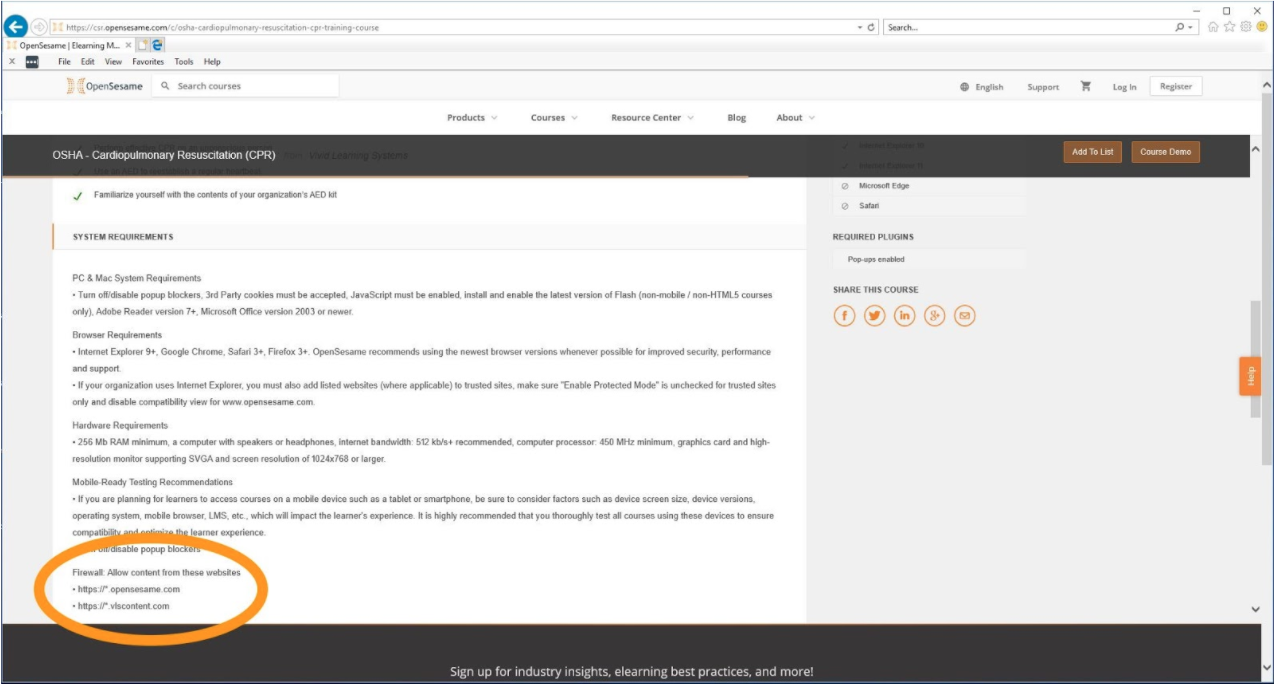Email this course via envelope icon

[x=964, y=316]
